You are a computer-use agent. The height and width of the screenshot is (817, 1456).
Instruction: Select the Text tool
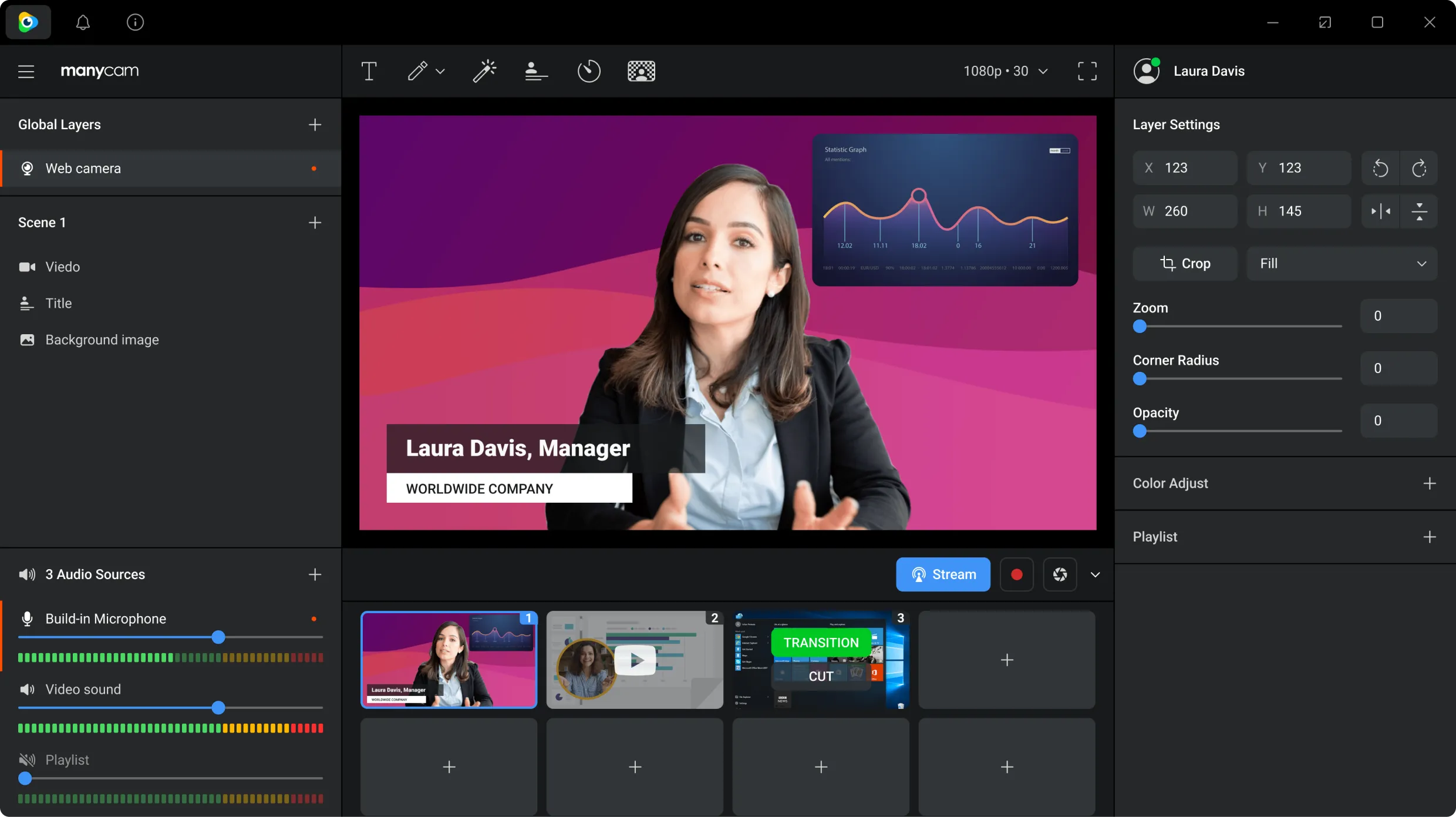(x=368, y=70)
